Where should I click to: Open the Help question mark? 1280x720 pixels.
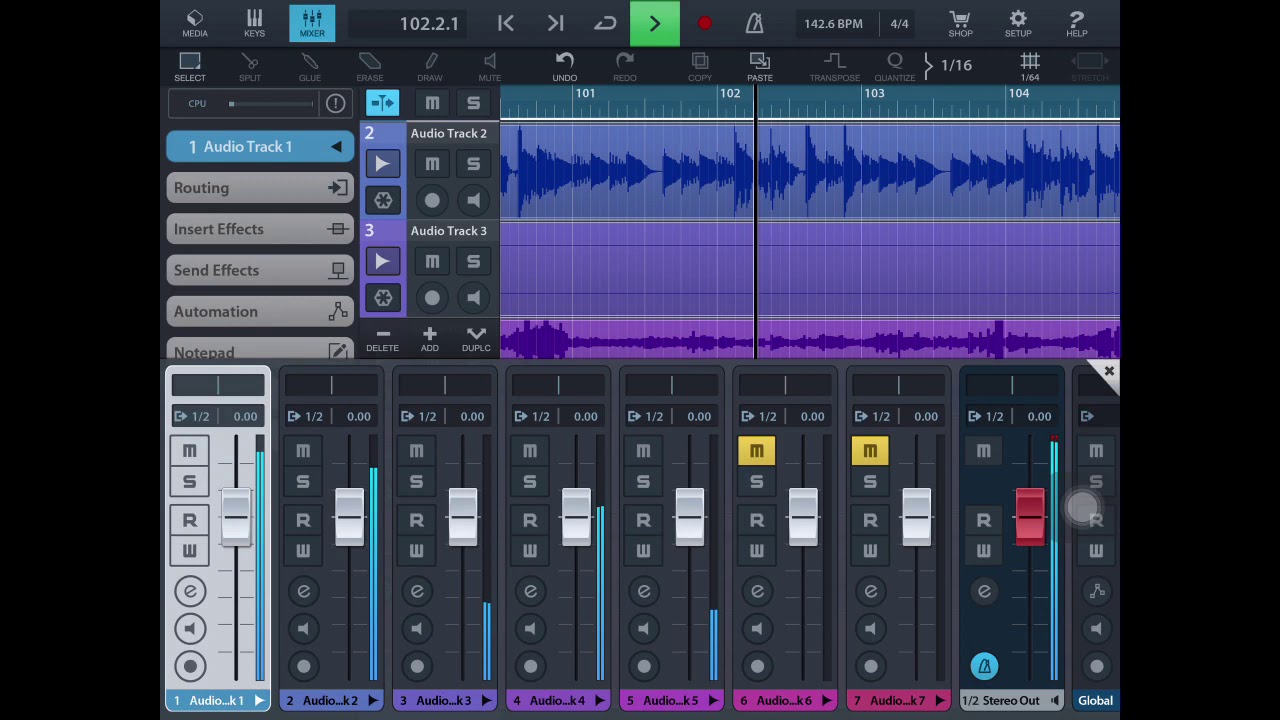click(x=1077, y=24)
